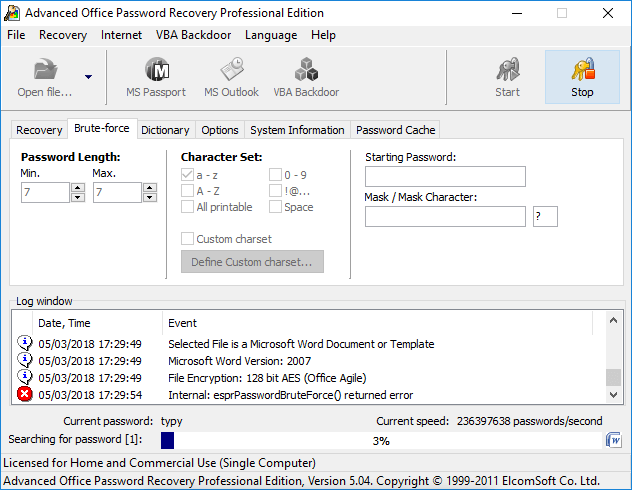Select the Brute-force tab
The height and width of the screenshot is (490, 632).
coord(102,128)
